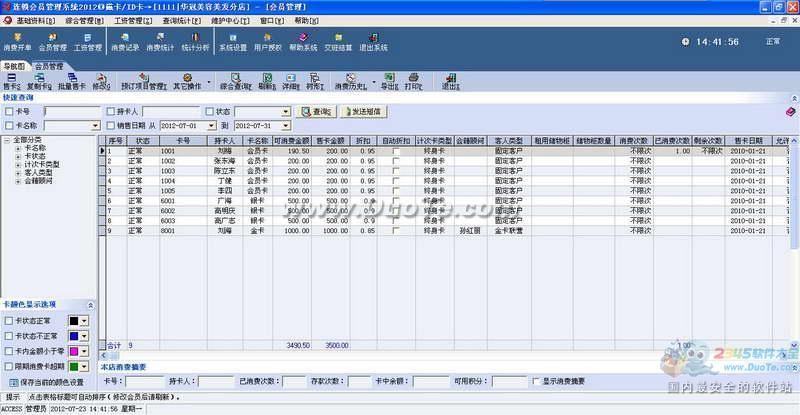The height and width of the screenshot is (415, 800).
Task: Open the 状态 dropdown in quick search
Action: point(286,112)
